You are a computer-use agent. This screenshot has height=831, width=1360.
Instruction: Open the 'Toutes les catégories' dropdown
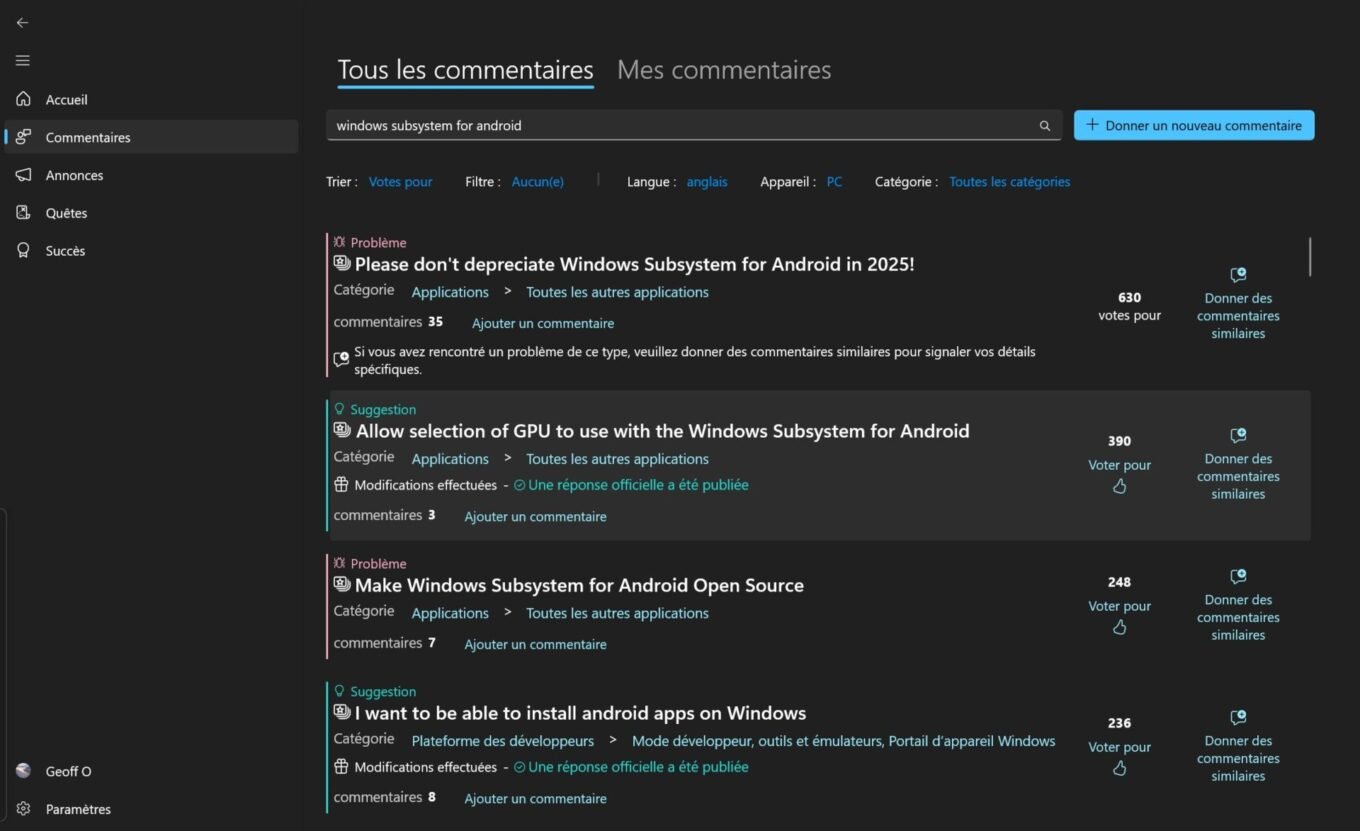(1009, 182)
